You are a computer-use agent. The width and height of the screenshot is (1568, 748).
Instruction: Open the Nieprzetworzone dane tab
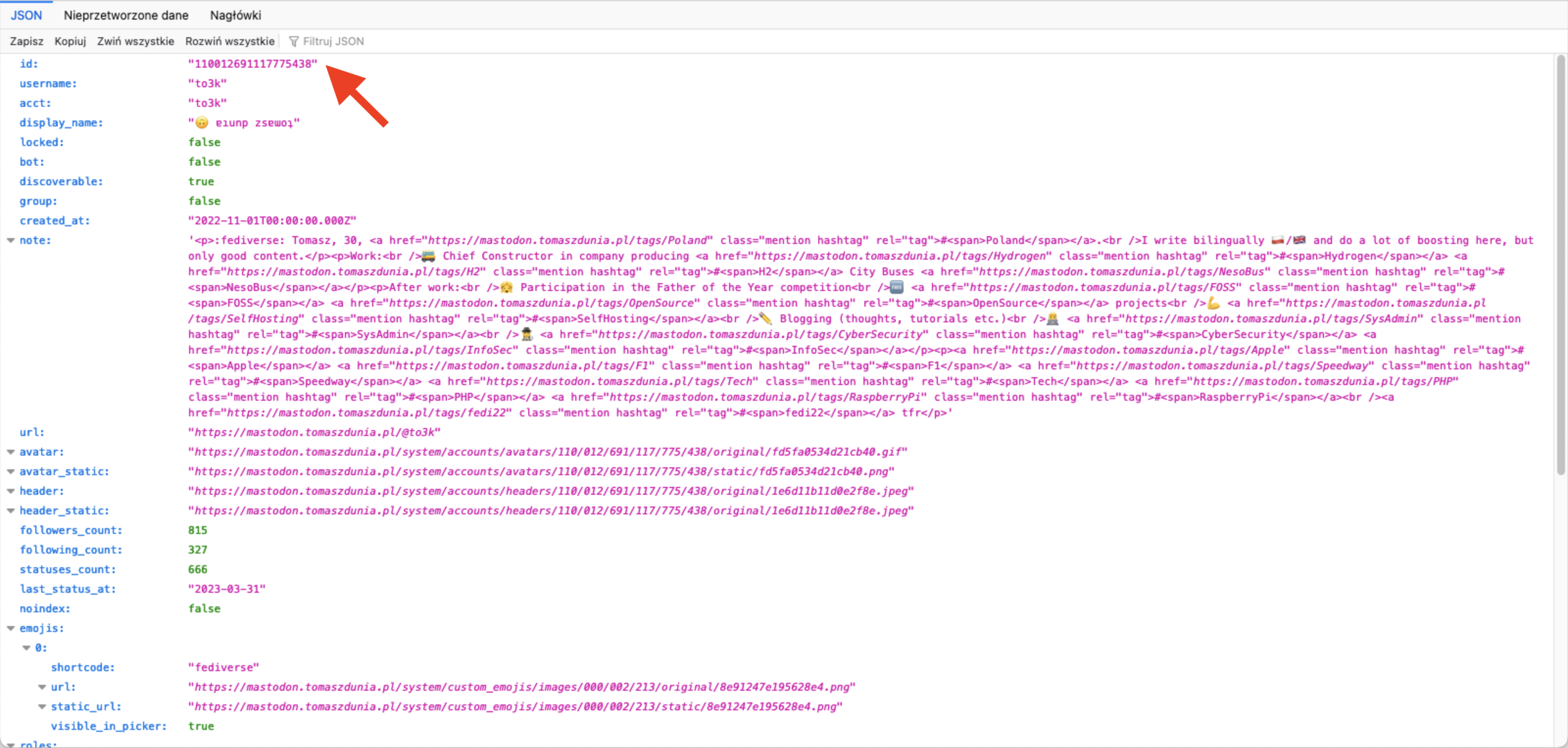point(126,15)
